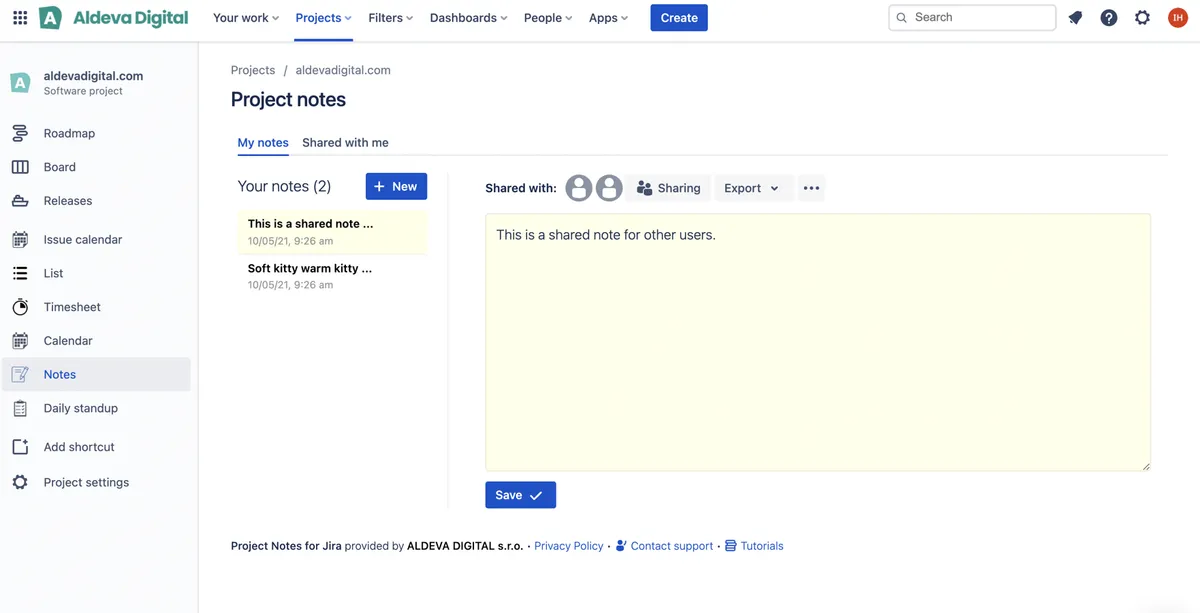
Task: Click the Roadmap icon in sidebar
Action: click(x=20, y=133)
